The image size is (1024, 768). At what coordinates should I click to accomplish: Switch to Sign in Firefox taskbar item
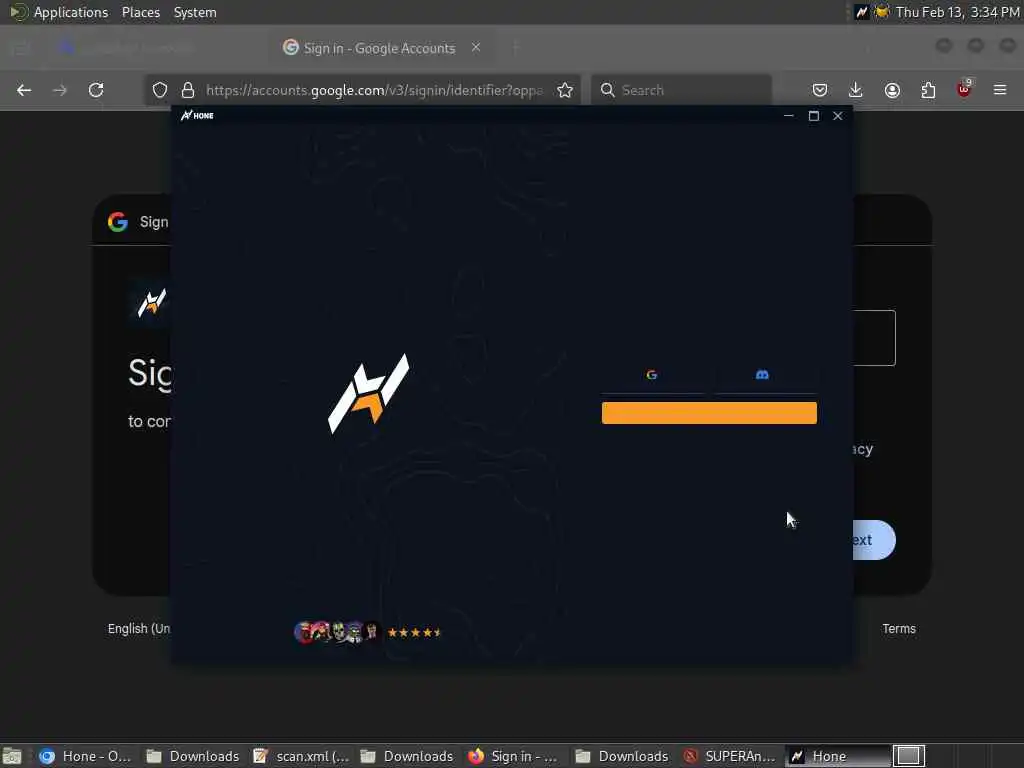pos(514,756)
